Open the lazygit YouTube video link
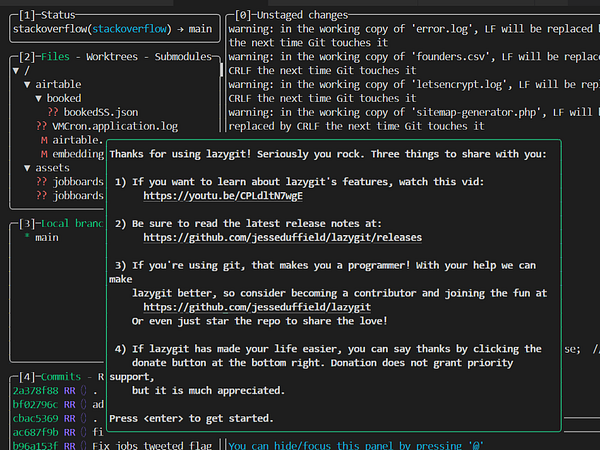Image resolution: width=600 pixels, height=450 pixels. tap(223, 196)
